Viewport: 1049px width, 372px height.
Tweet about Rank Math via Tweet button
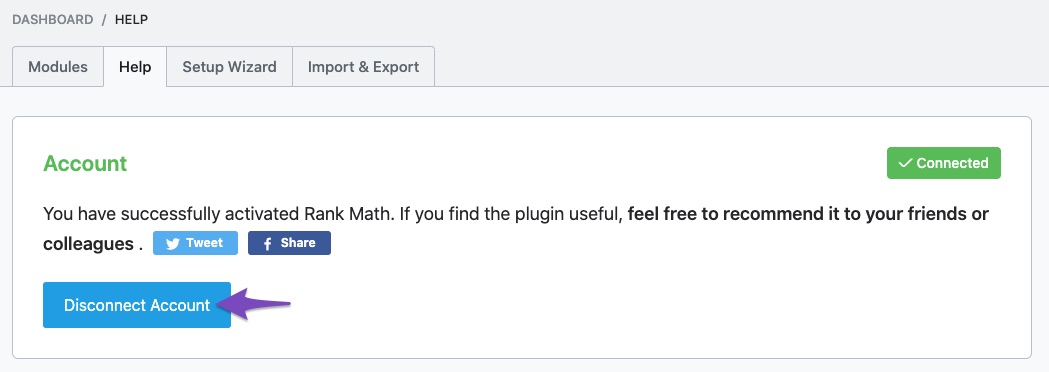click(195, 244)
